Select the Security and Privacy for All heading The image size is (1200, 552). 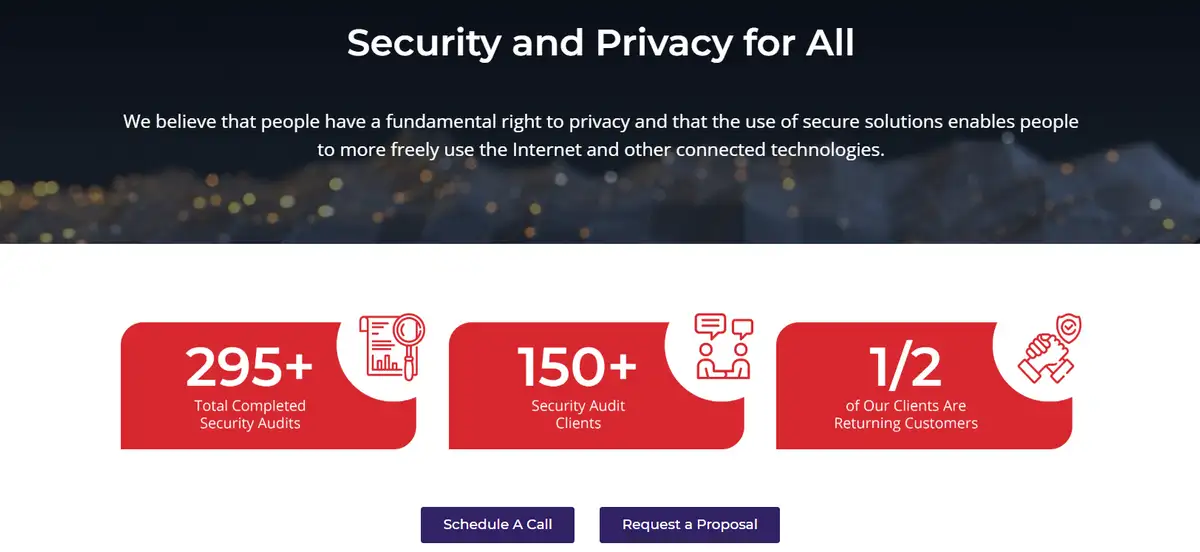tap(600, 43)
